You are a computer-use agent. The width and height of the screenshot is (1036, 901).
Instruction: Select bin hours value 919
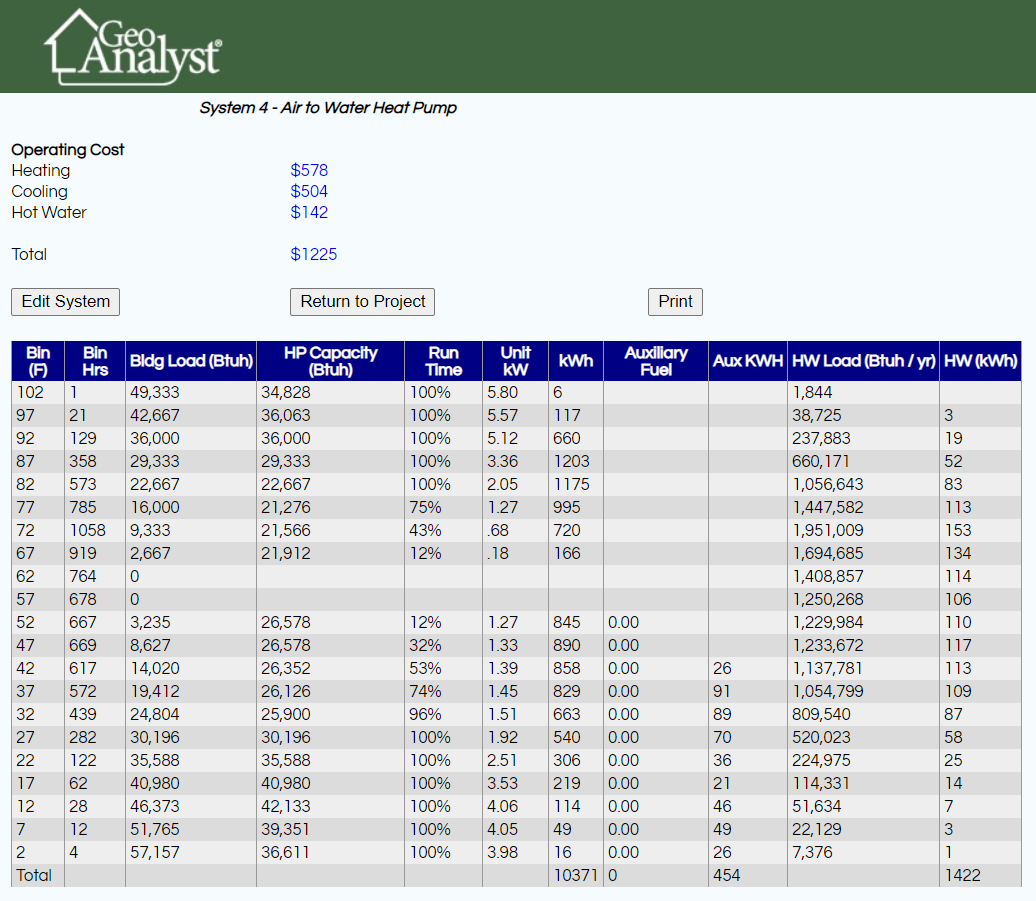pos(83,554)
